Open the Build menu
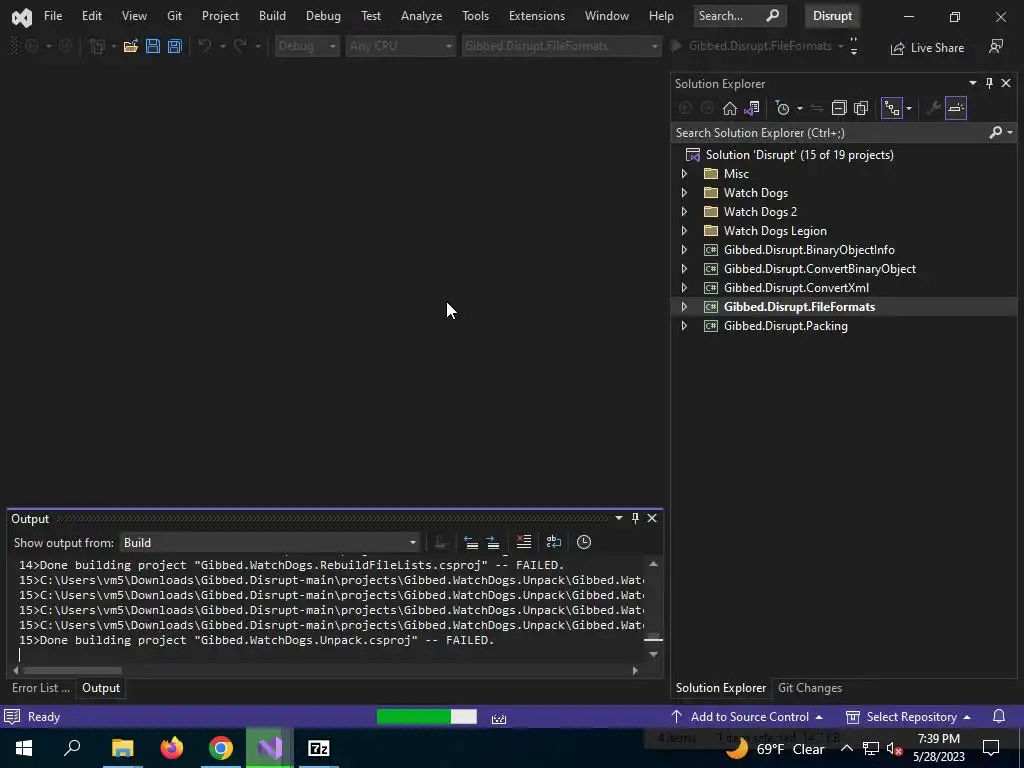 point(272,16)
